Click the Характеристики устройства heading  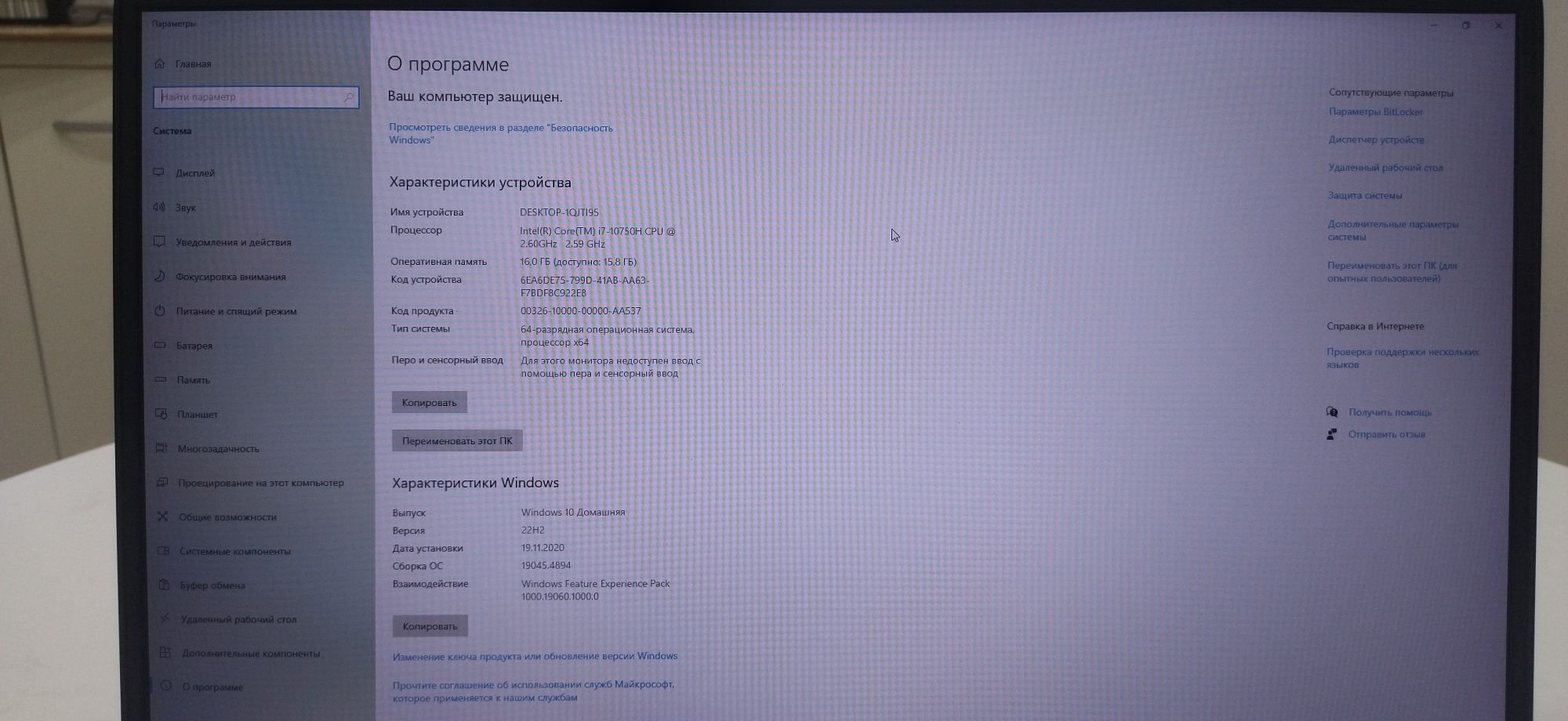(x=481, y=183)
